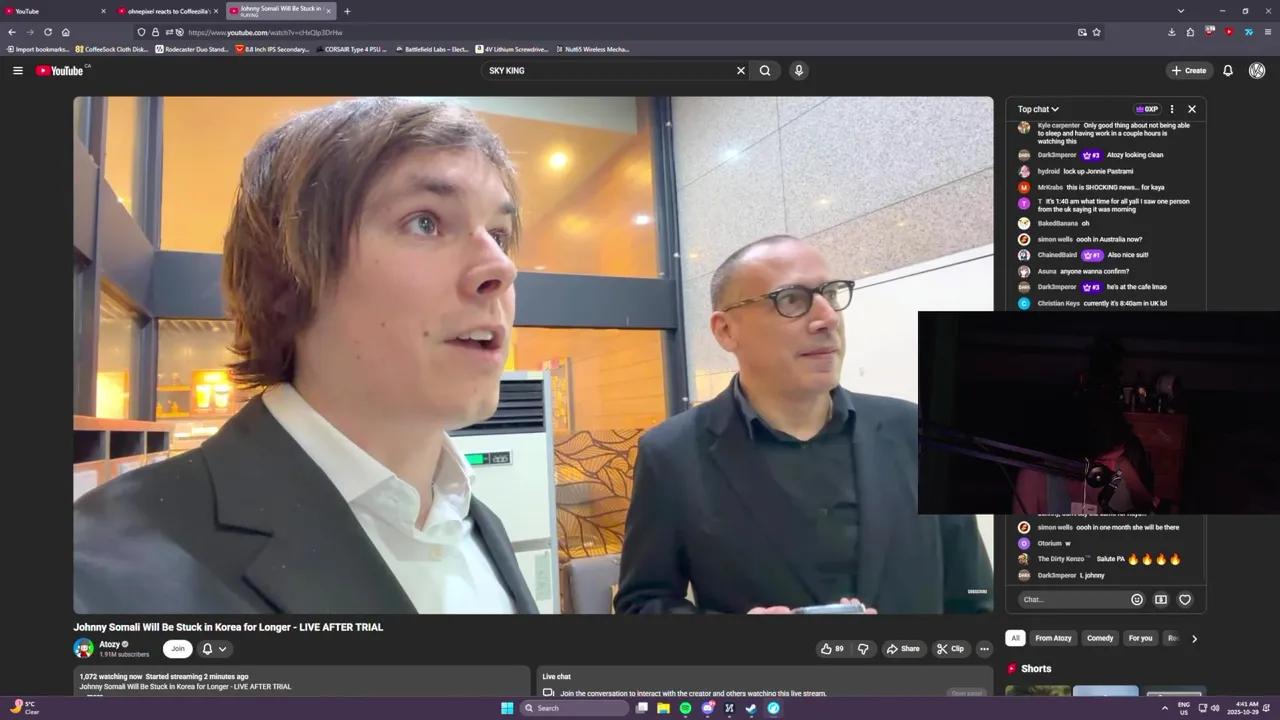Show more filter chips with arrow
This screenshot has width=1280, height=720.
coord(1194,638)
